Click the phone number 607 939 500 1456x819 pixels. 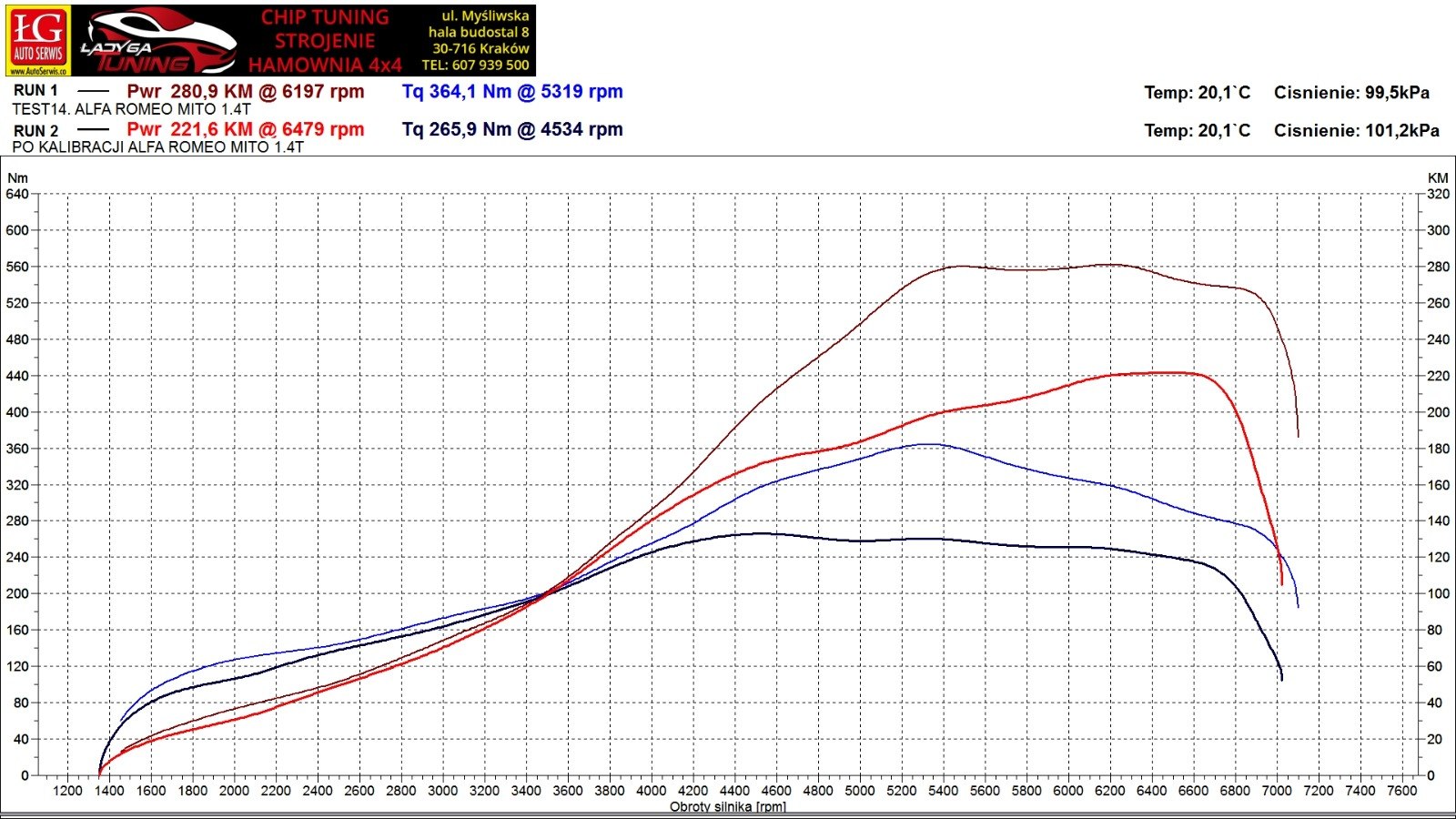[x=490, y=66]
